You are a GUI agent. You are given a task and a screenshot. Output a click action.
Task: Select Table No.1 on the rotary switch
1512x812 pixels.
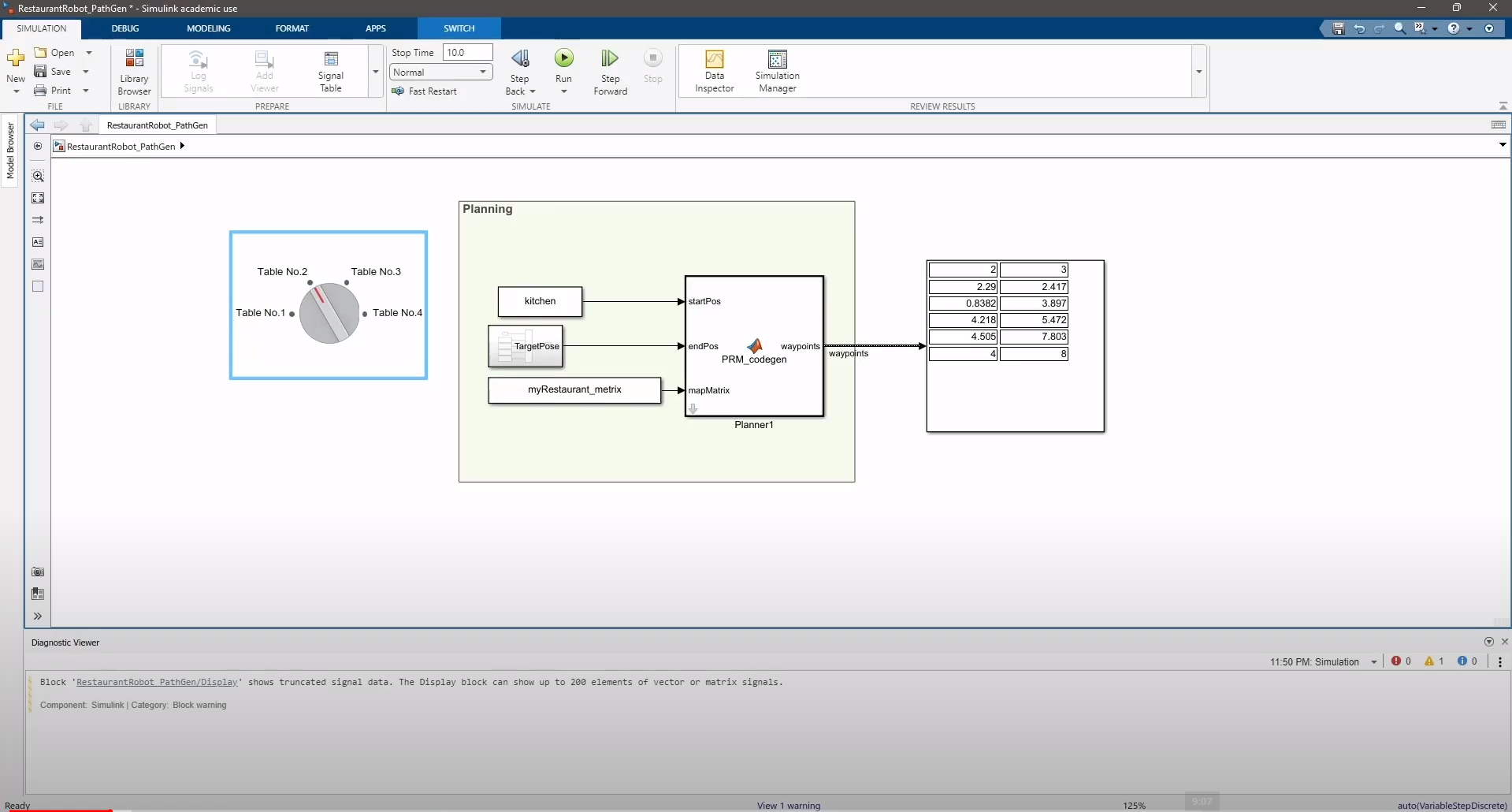tap(261, 313)
